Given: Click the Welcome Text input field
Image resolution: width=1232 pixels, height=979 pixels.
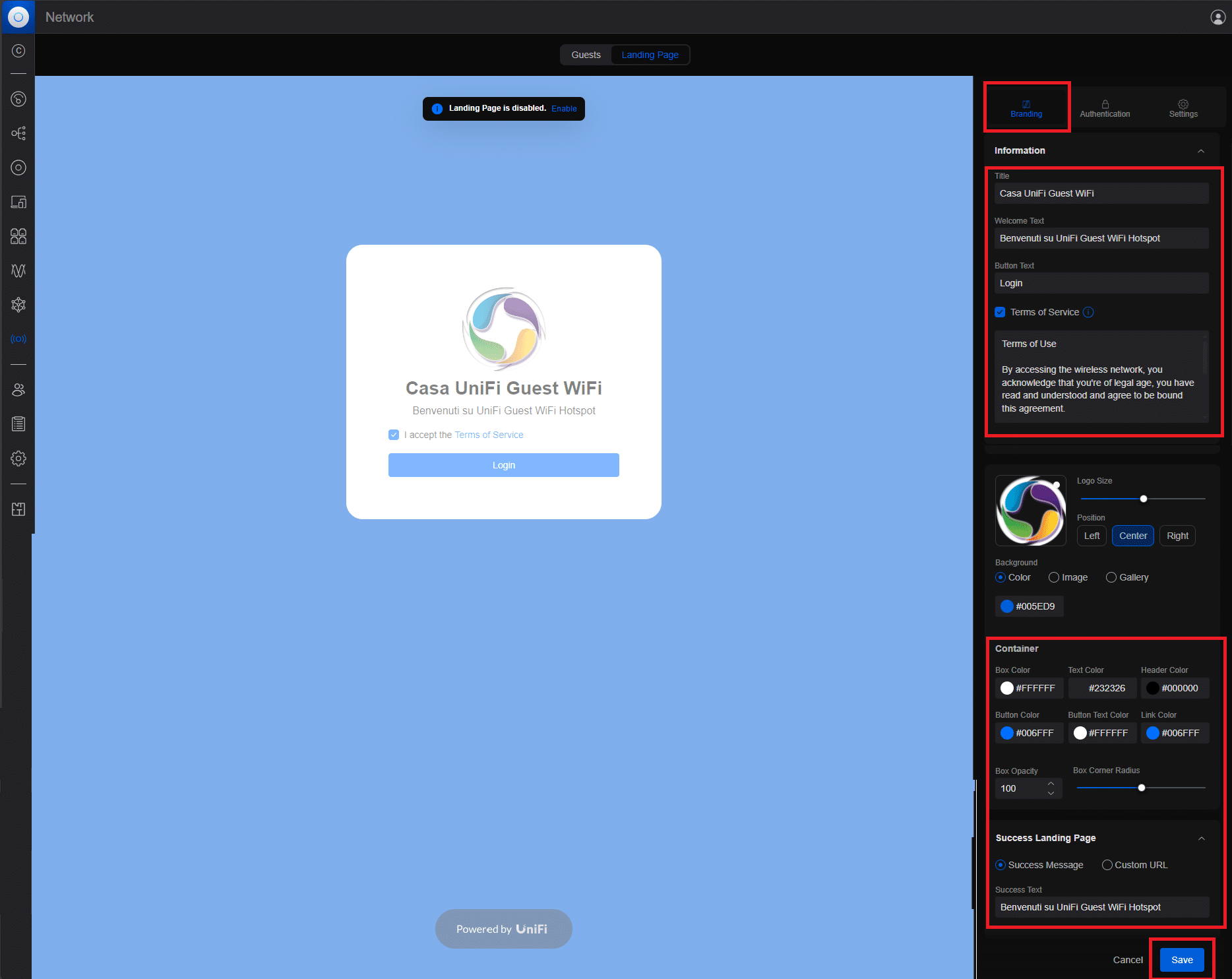Looking at the screenshot, I should [1101, 238].
